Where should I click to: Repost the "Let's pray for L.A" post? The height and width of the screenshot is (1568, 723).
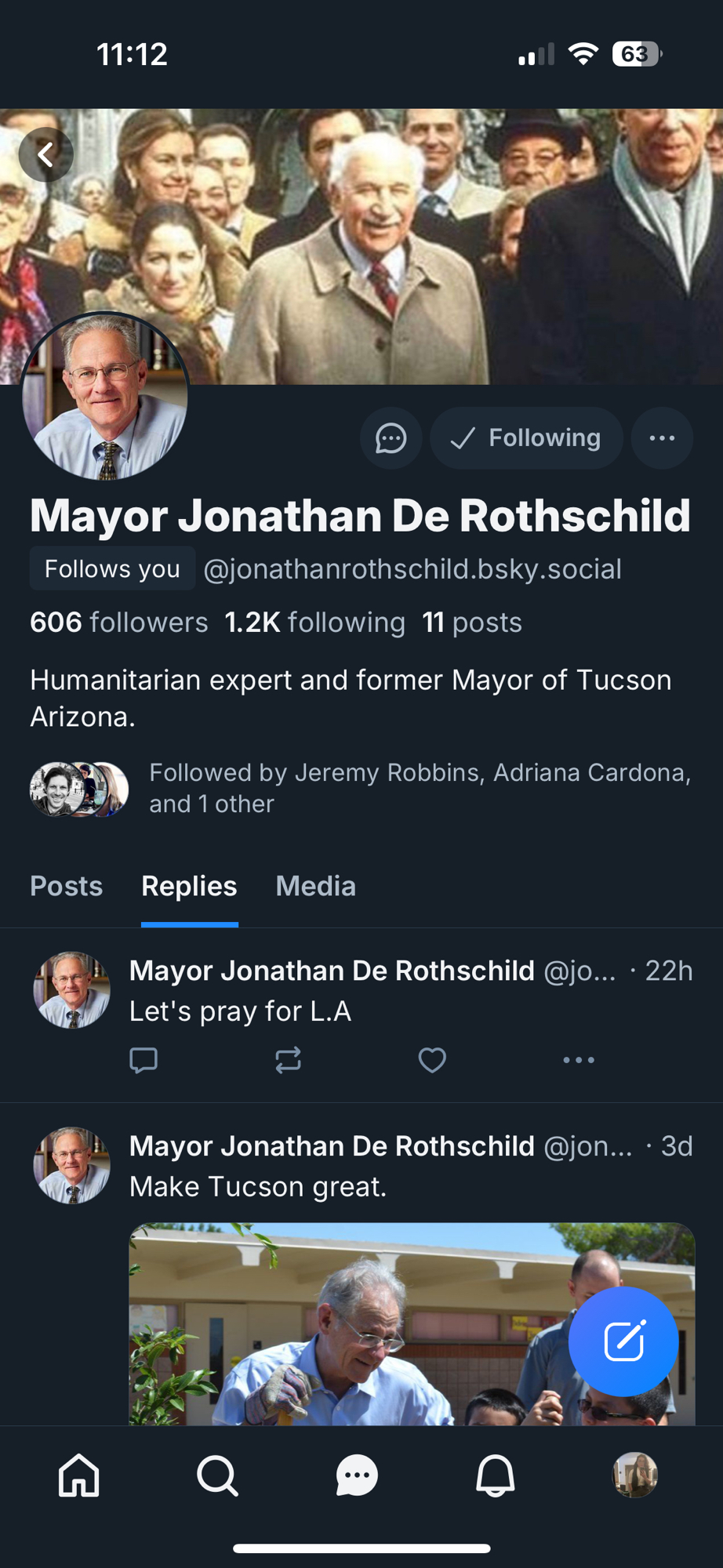click(288, 1060)
